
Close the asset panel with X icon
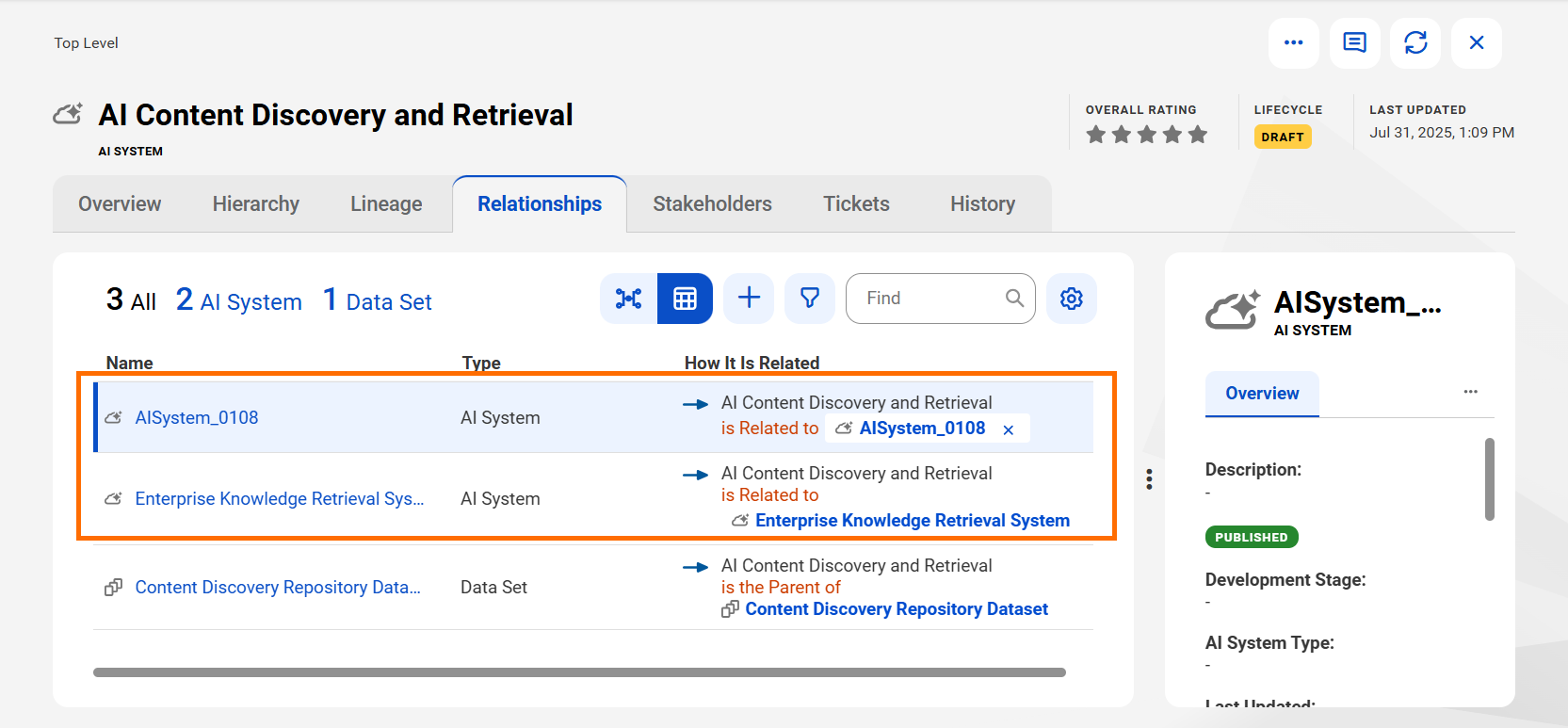pyautogui.click(x=1477, y=43)
